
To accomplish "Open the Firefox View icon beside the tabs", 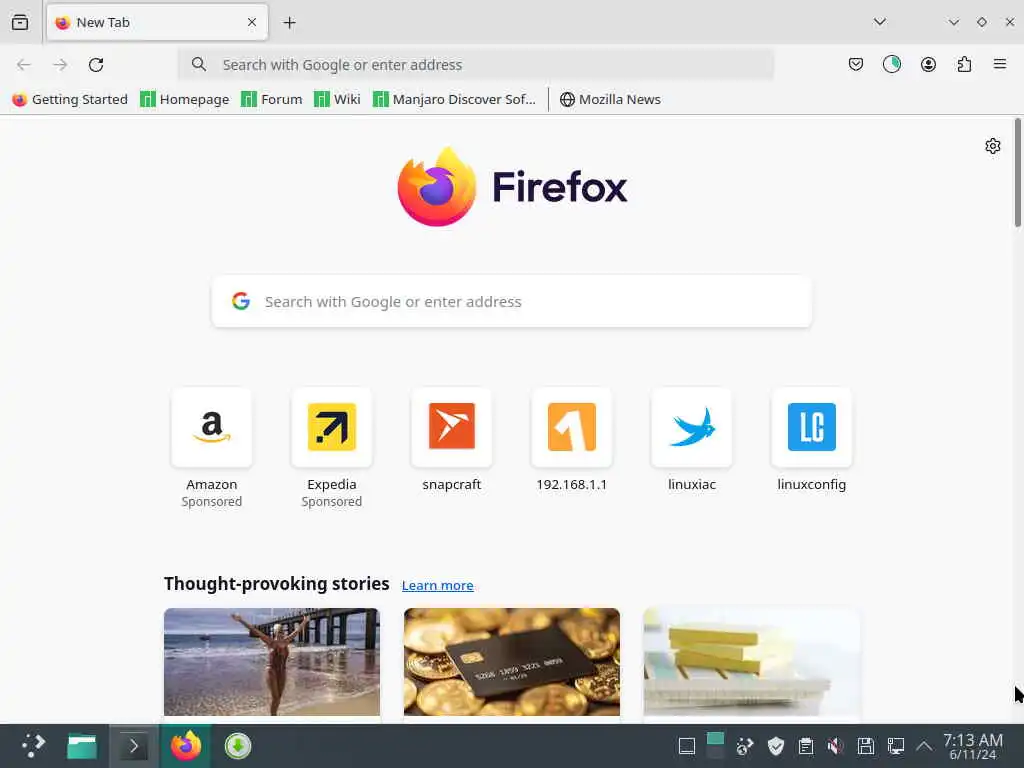I will point(20,22).
